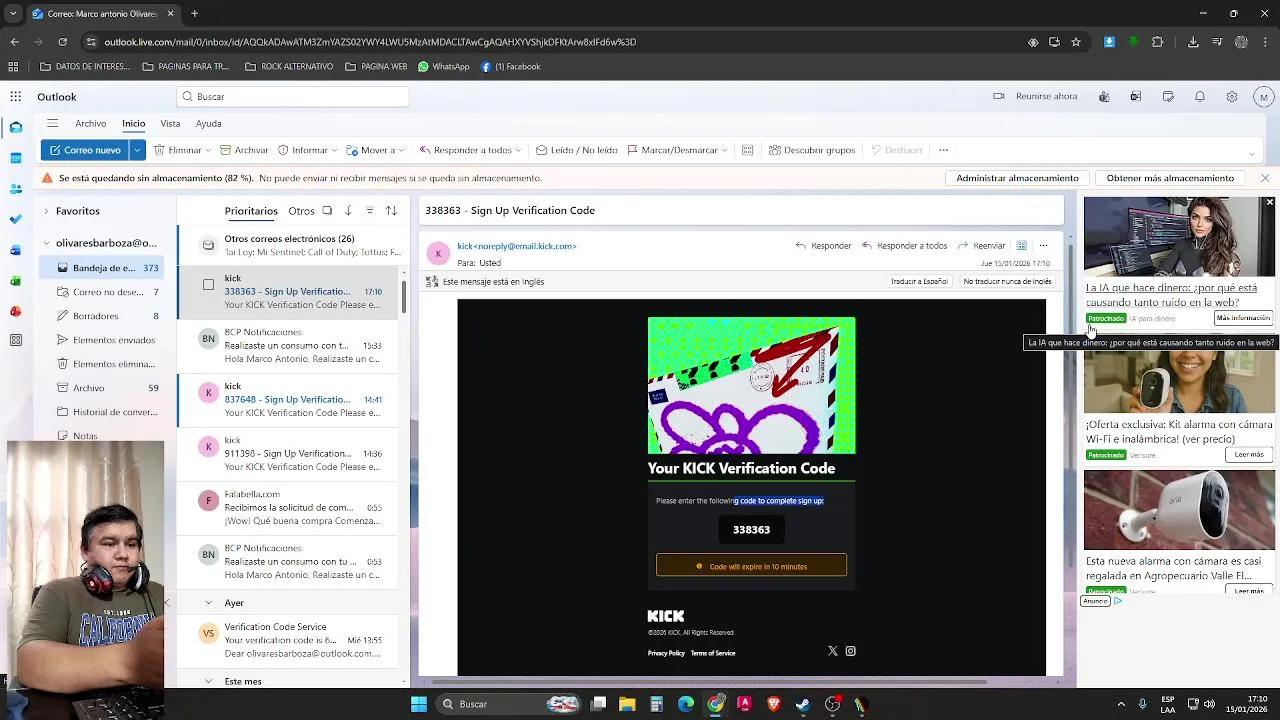The image size is (1280, 720).
Task: Open Privacy Policy link in email
Action: coord(666,653)
